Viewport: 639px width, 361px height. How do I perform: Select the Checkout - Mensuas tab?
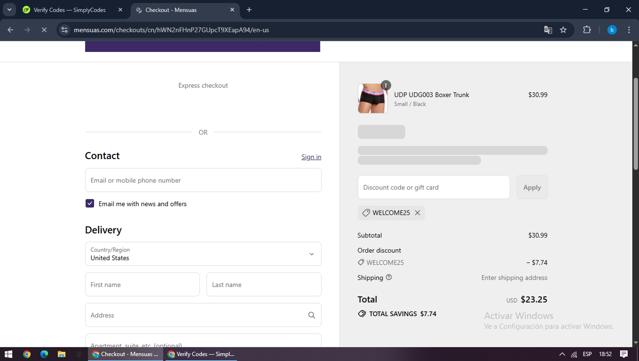(185, 10)
